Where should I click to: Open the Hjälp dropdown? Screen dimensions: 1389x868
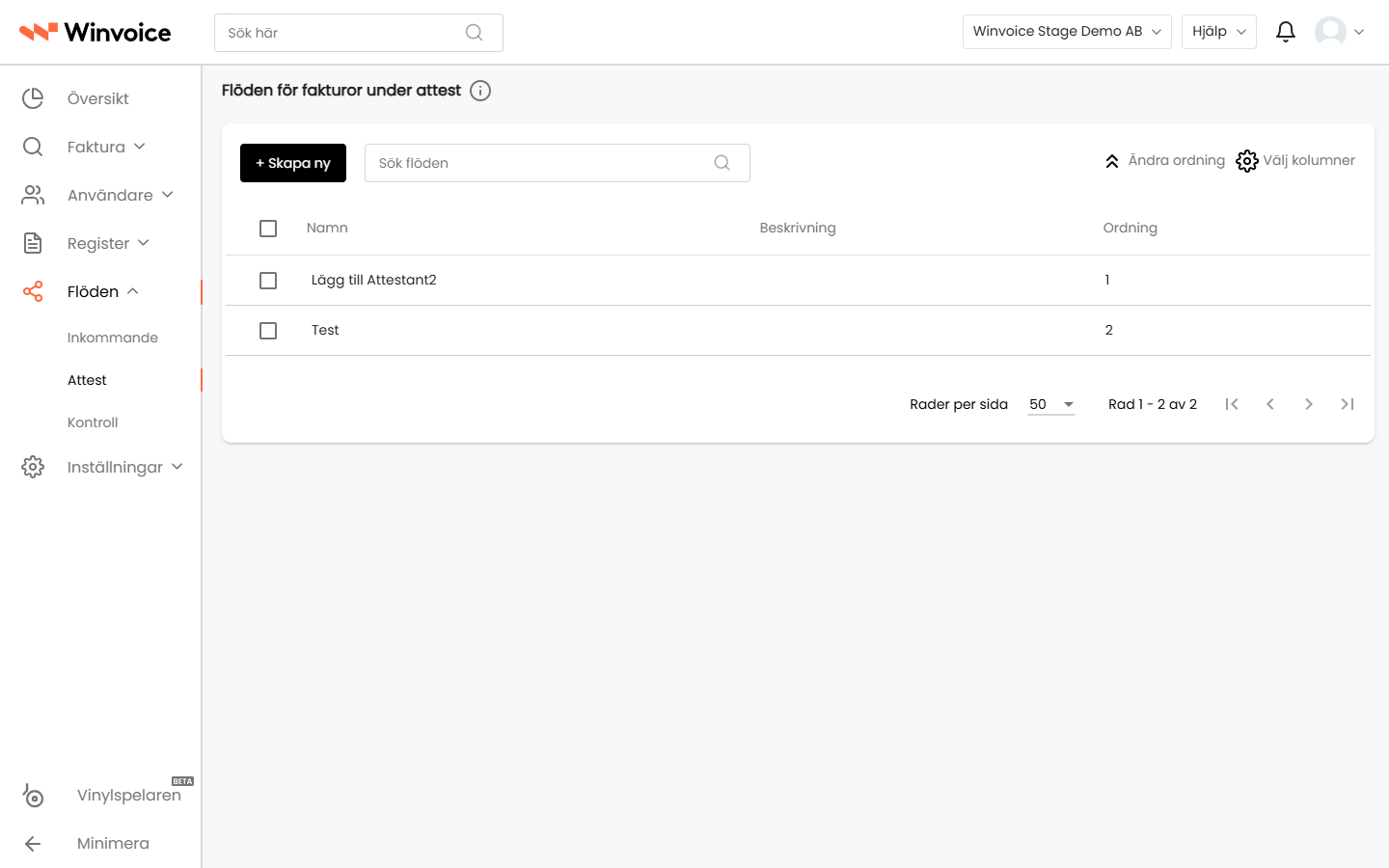point(1219,32)
